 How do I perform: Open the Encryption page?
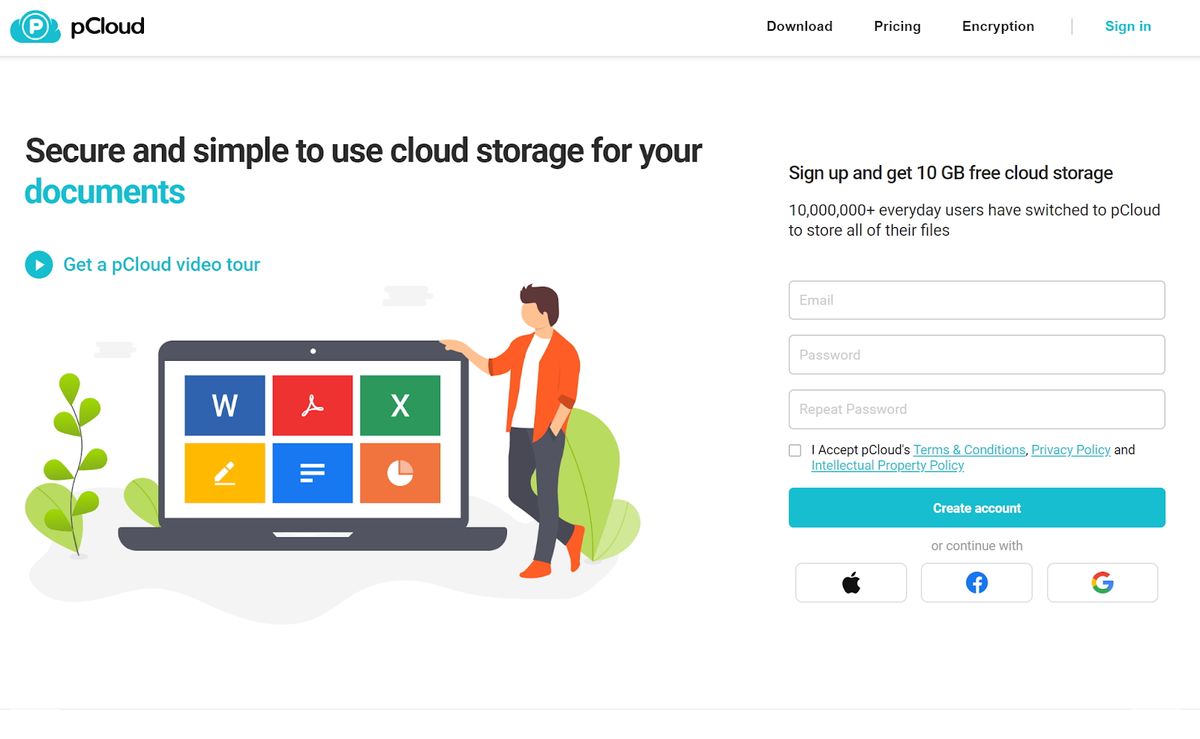pyautogui.click(x=998, y=26)
